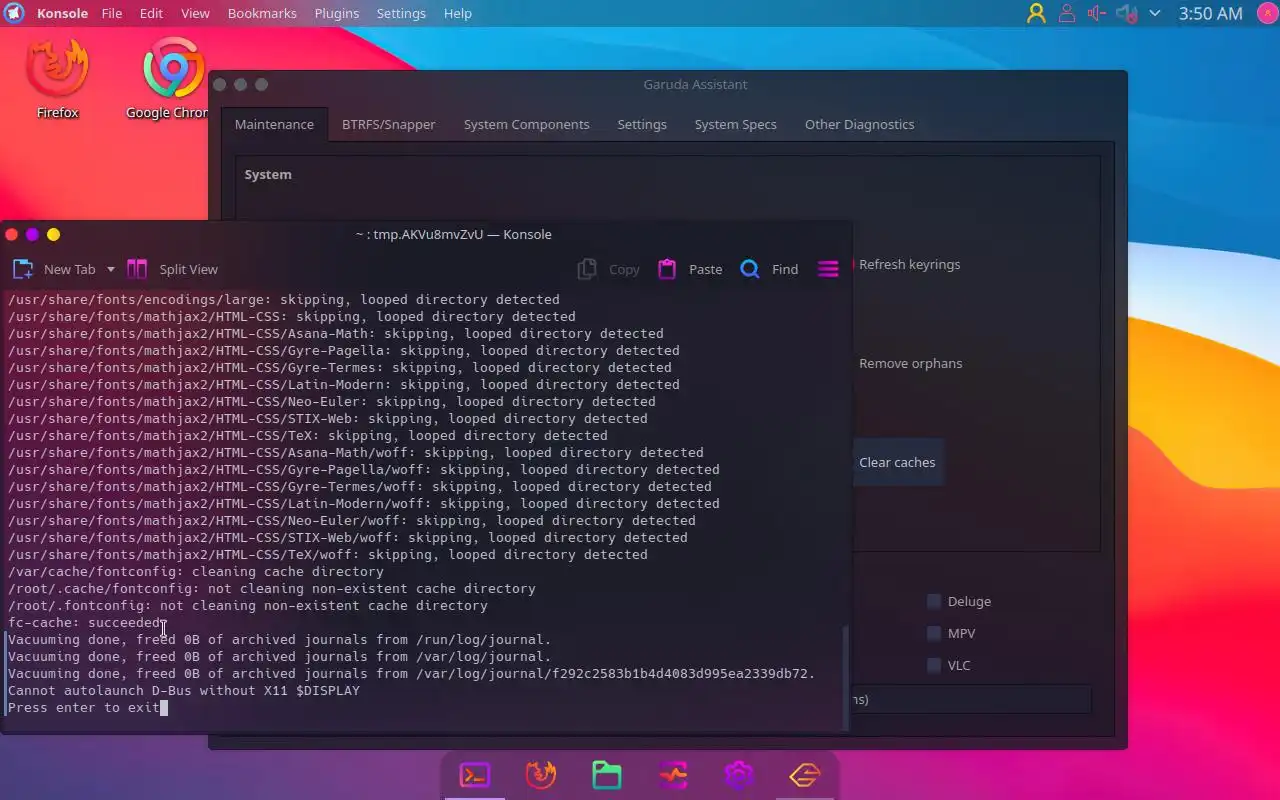
Task: Expand hidden system tray icons arrow
Action: (1155, 13)
